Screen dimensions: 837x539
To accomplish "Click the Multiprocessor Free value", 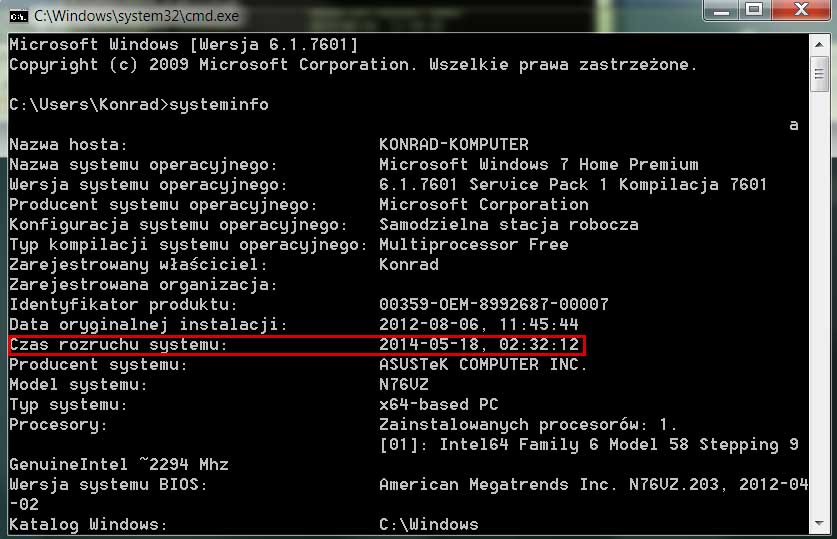I will pyautogui.click(x=473, y=244).
